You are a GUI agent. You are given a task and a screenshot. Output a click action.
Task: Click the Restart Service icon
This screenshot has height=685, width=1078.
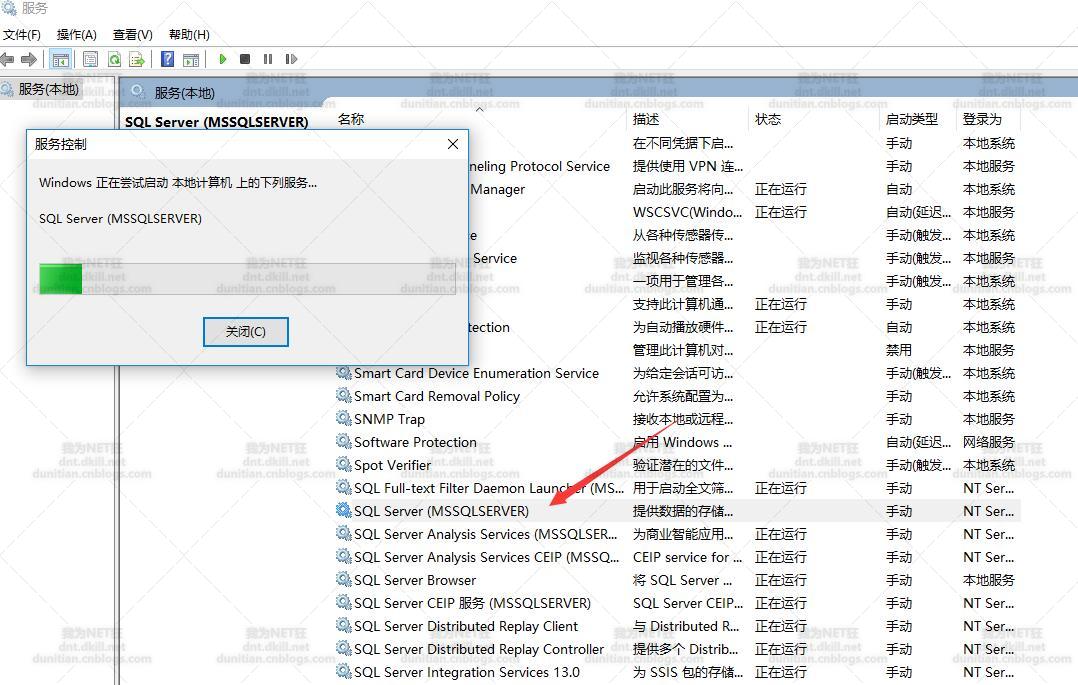point(291,59)
